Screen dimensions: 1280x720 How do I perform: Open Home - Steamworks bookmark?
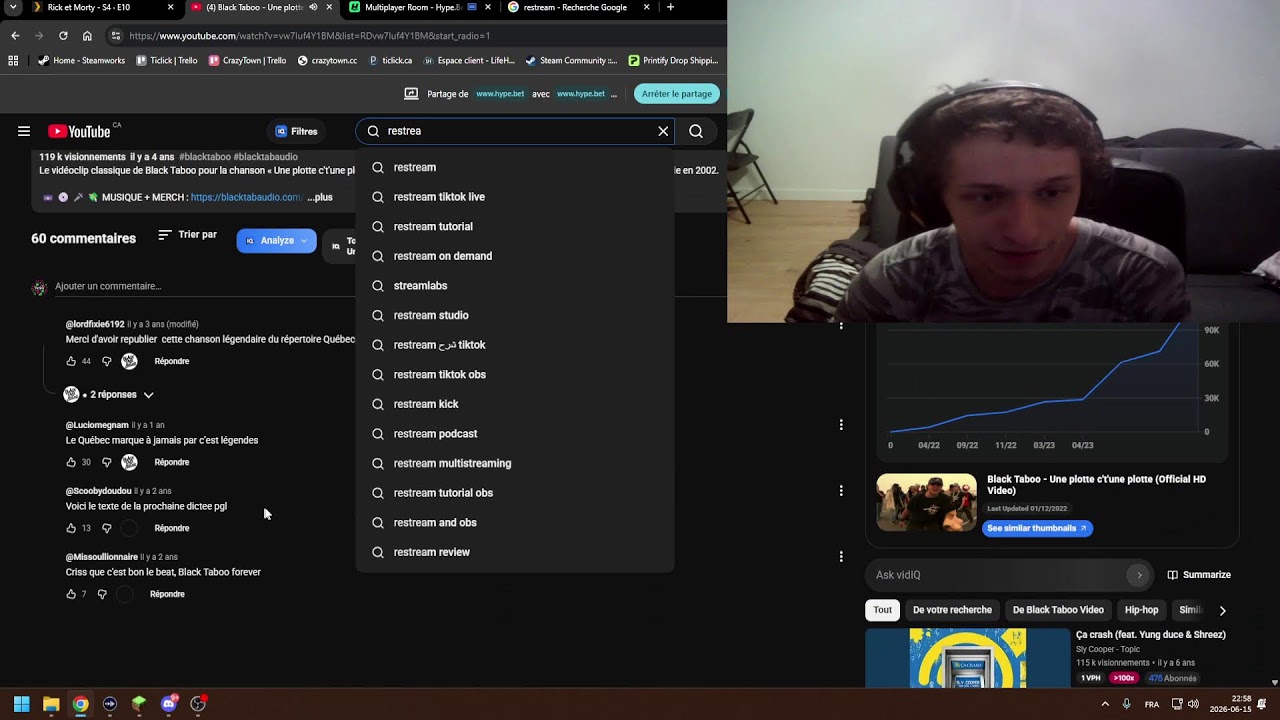pos(81,60)
